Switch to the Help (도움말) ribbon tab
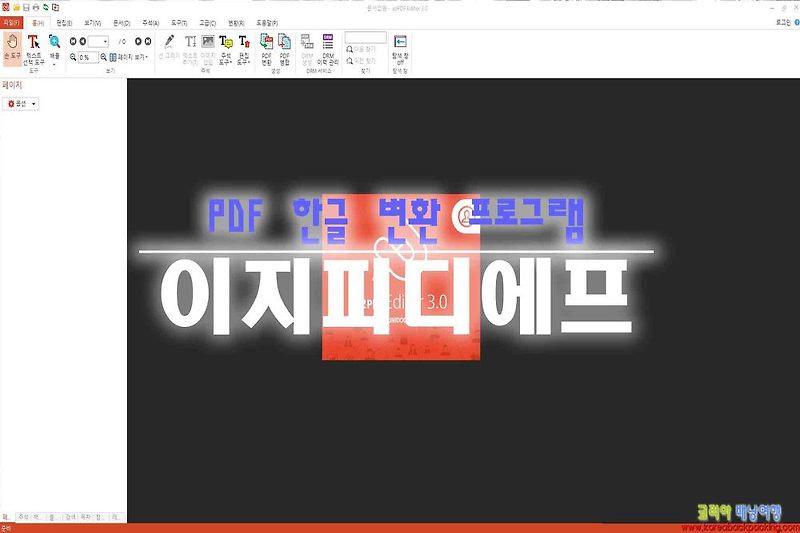 (x=267, y=23)
